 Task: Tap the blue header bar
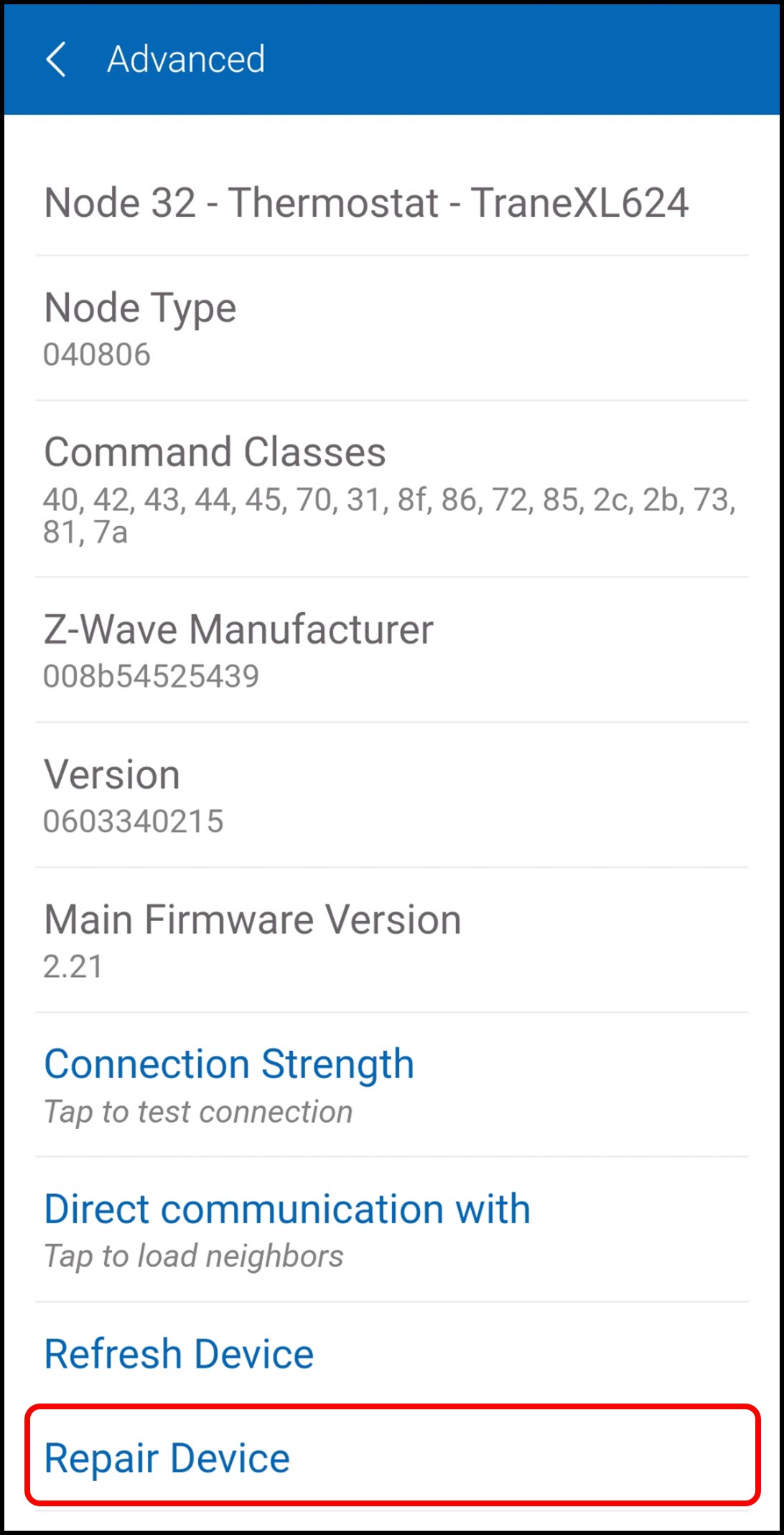pos(392,59)
